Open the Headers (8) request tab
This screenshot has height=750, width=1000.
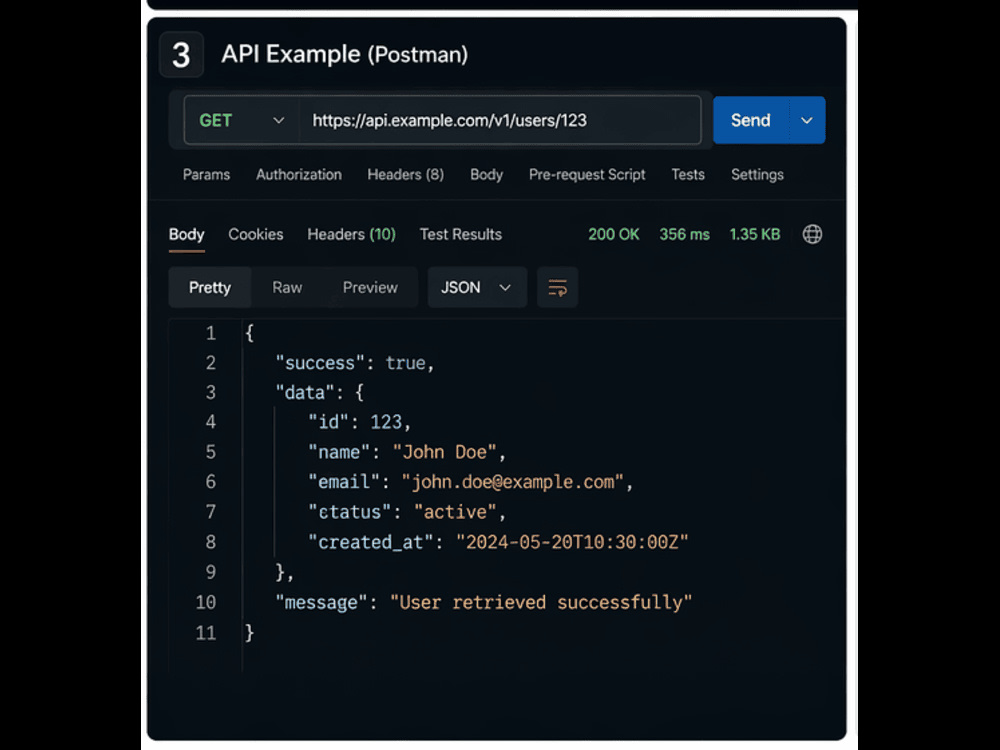(x=406, y=175)
